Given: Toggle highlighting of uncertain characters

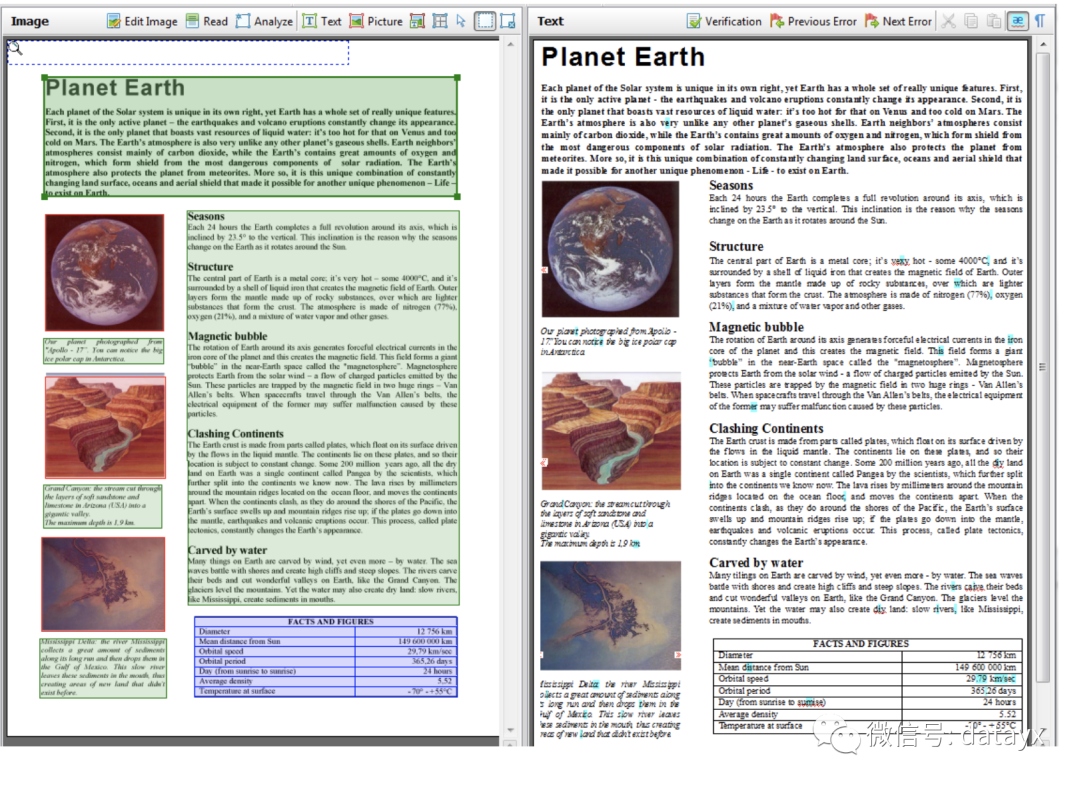Looking at the screenshot, I should pyautogui.click(x=1018, y=21).
